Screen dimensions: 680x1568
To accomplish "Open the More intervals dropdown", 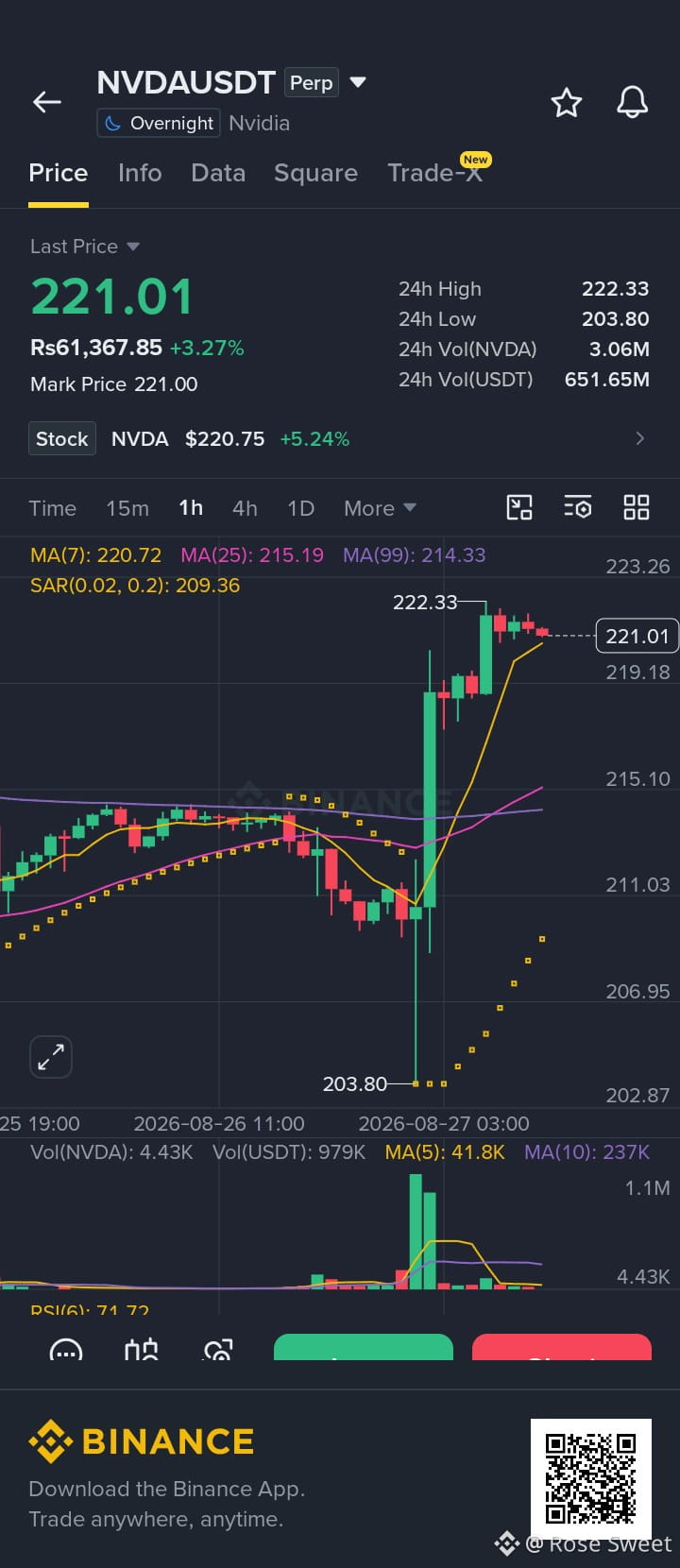I will pos(380,508).
